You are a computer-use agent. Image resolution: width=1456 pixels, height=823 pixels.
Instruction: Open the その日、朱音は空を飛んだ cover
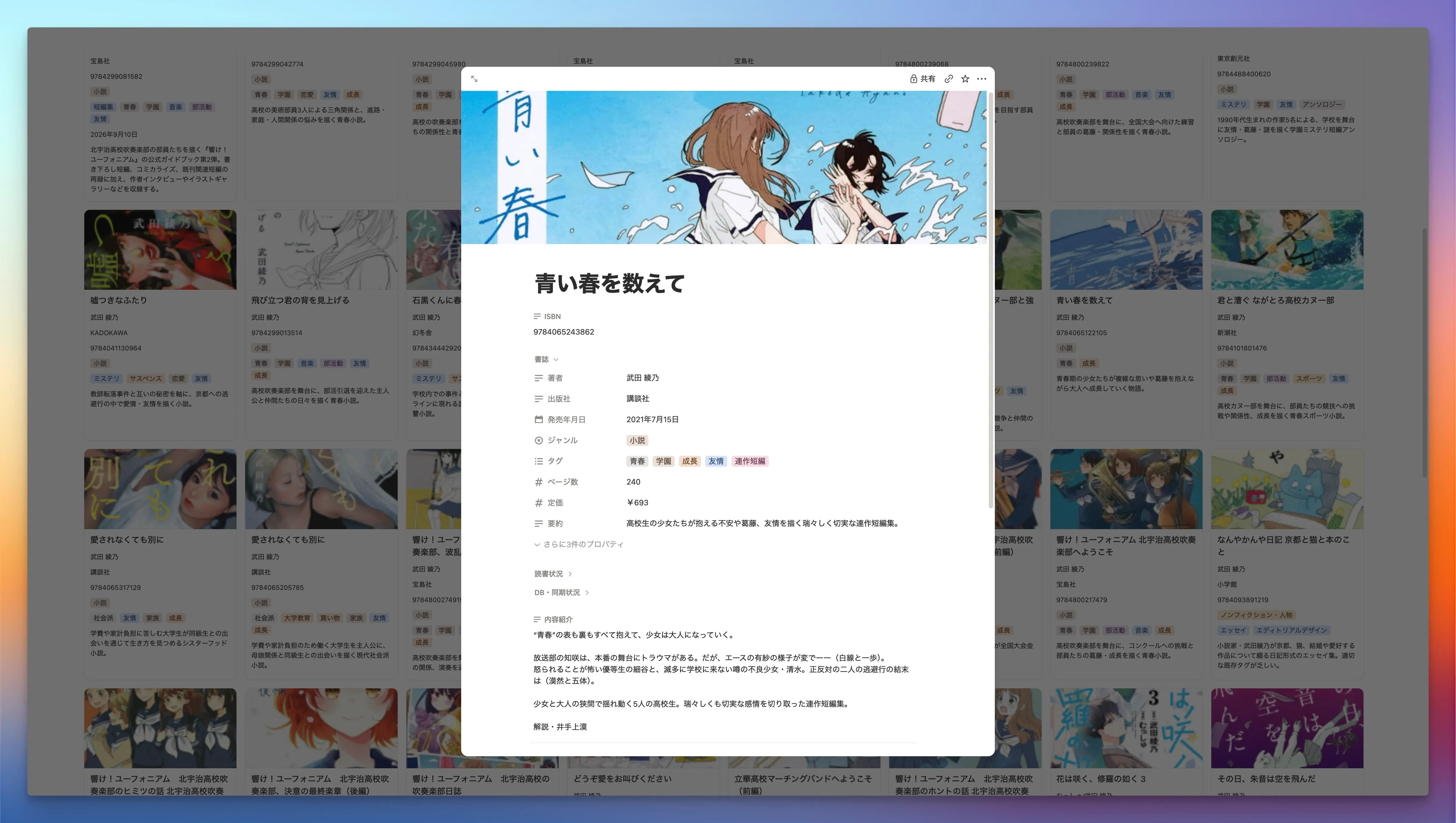(x=1287, y=728)
